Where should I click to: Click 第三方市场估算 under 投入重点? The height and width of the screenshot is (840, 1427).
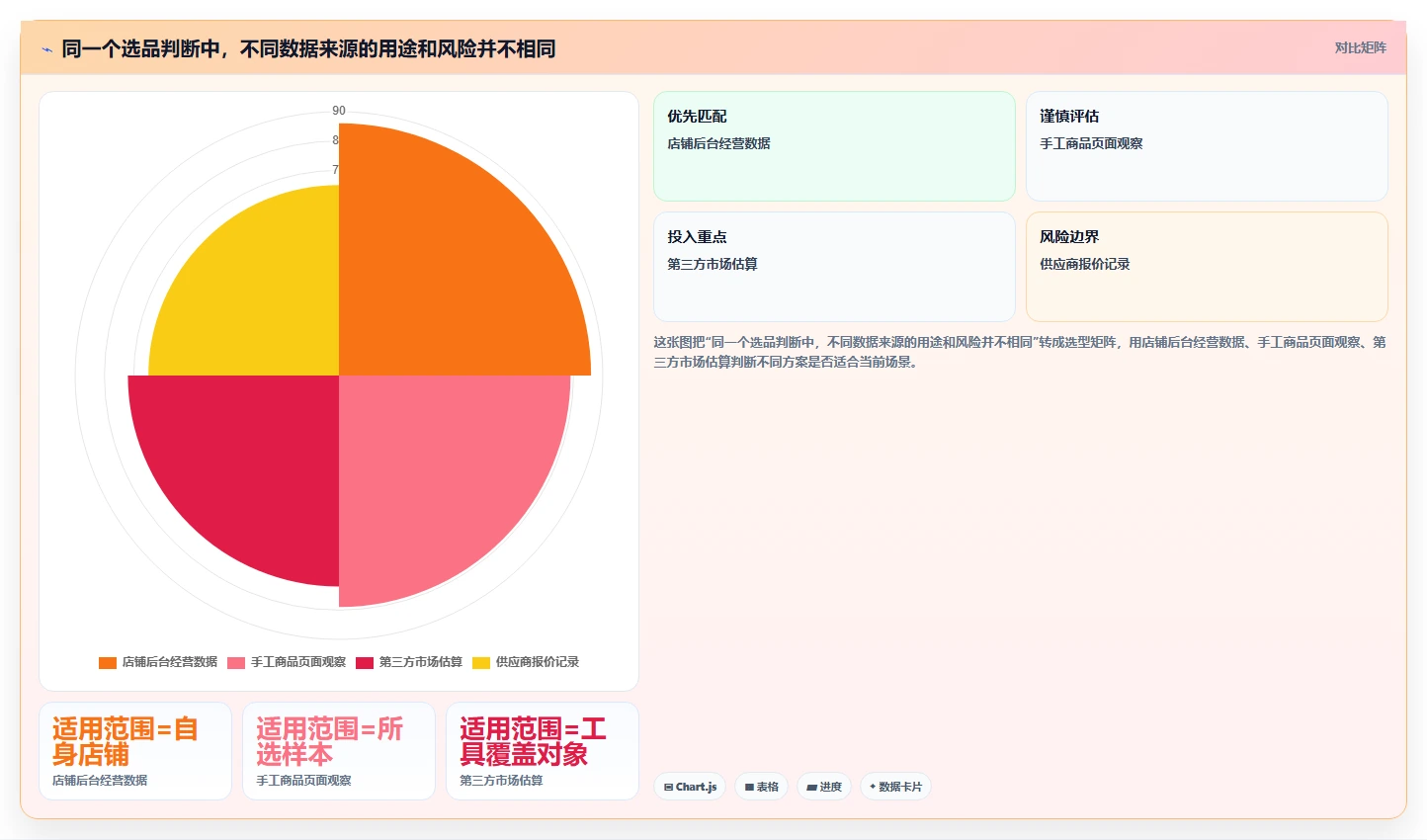point(713,264)
